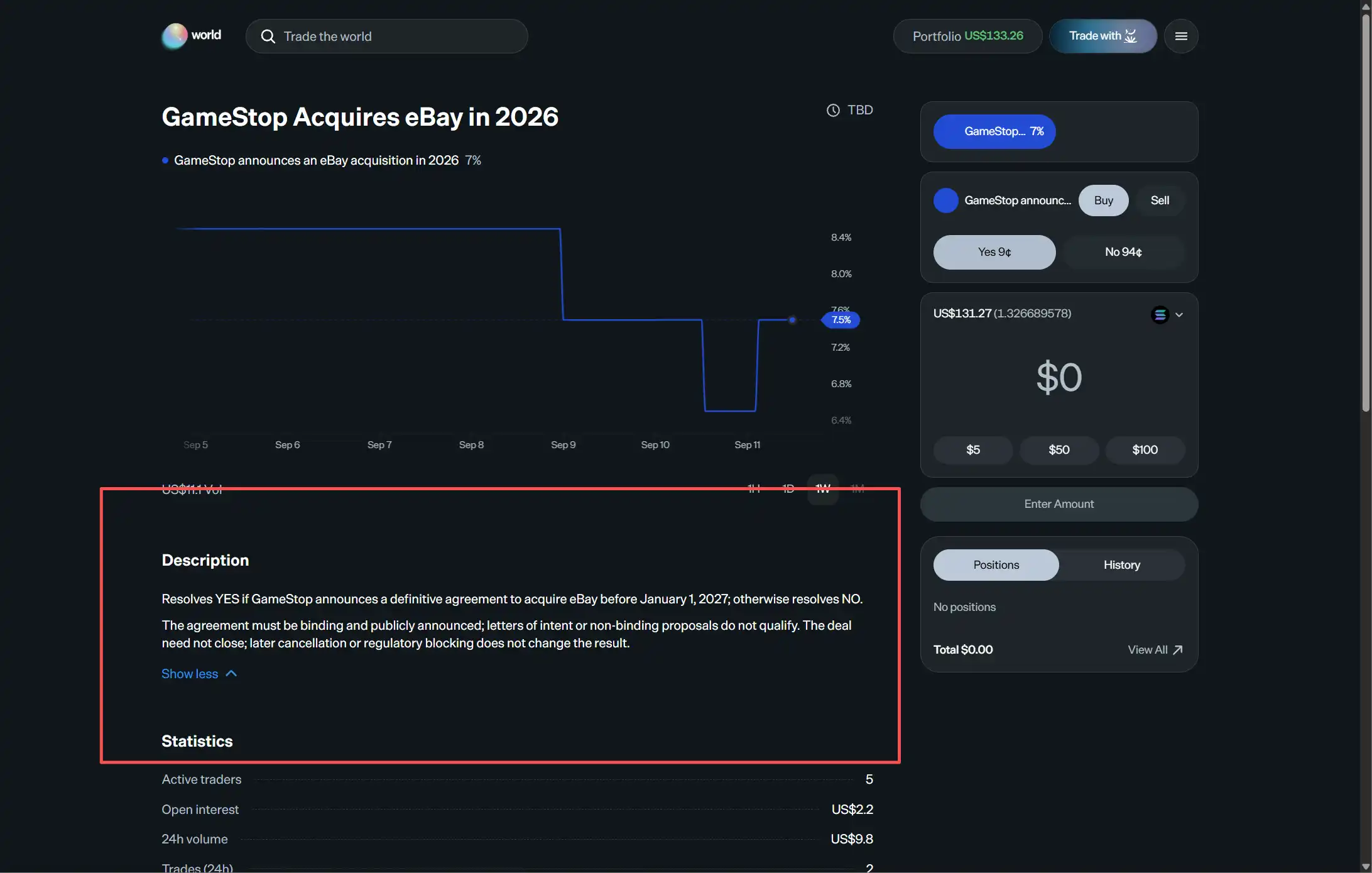This screenshot has width=1372, height=873.
Task: Click the Enter Amount button
Action: (x=1059, y=504)
